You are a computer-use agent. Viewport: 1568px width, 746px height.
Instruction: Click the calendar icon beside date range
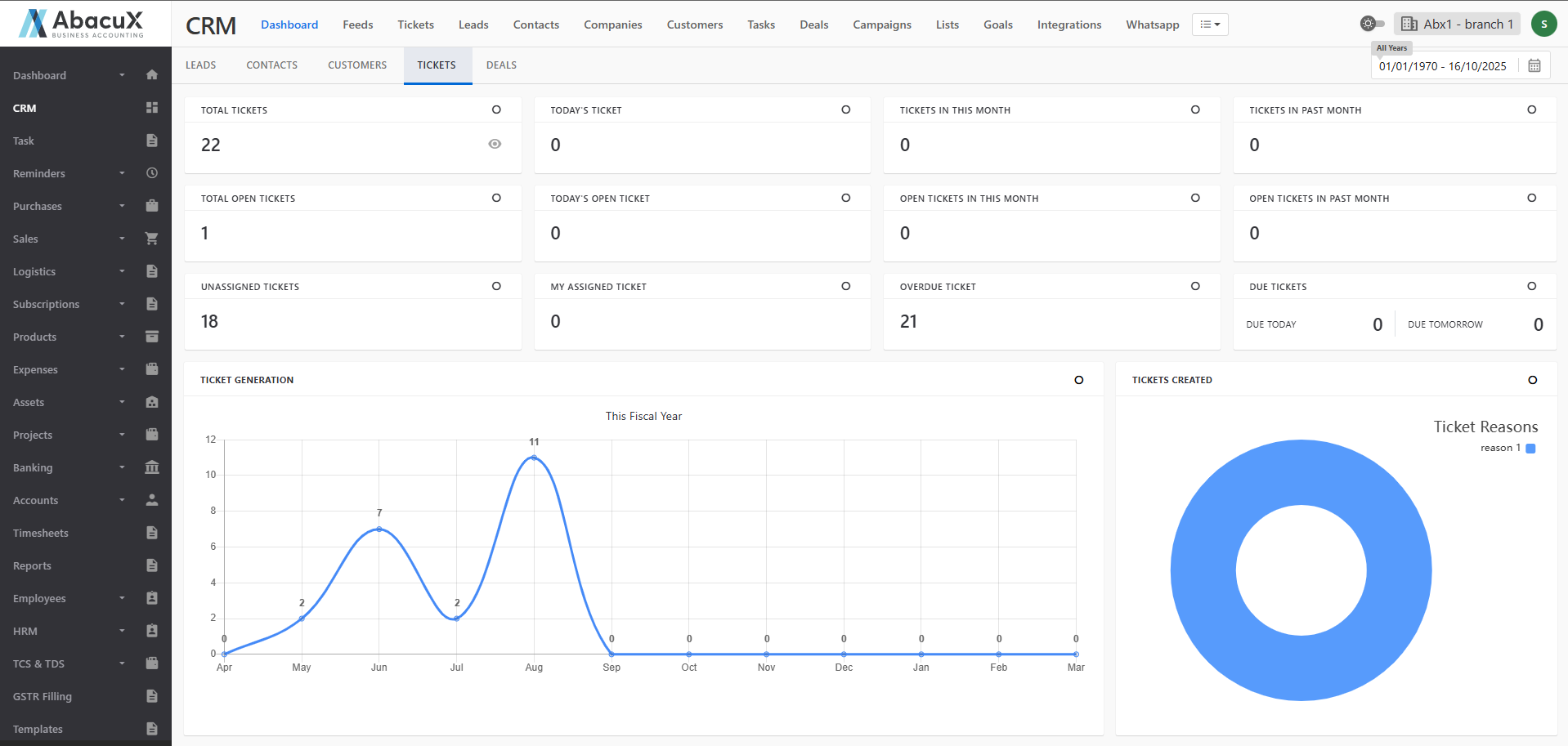coord(1534,66)
